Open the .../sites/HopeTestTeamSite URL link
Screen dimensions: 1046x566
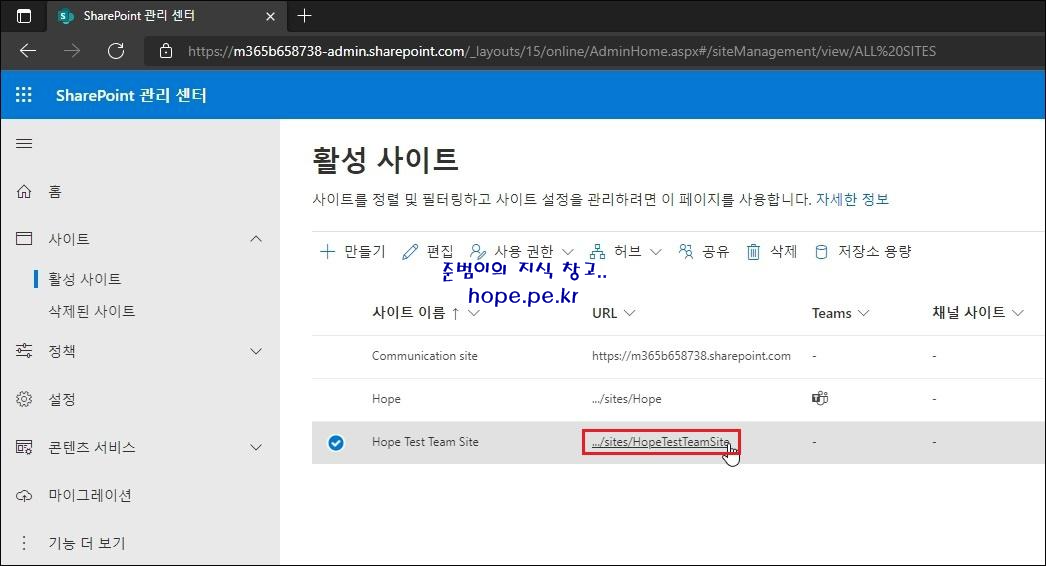[660, 442]
